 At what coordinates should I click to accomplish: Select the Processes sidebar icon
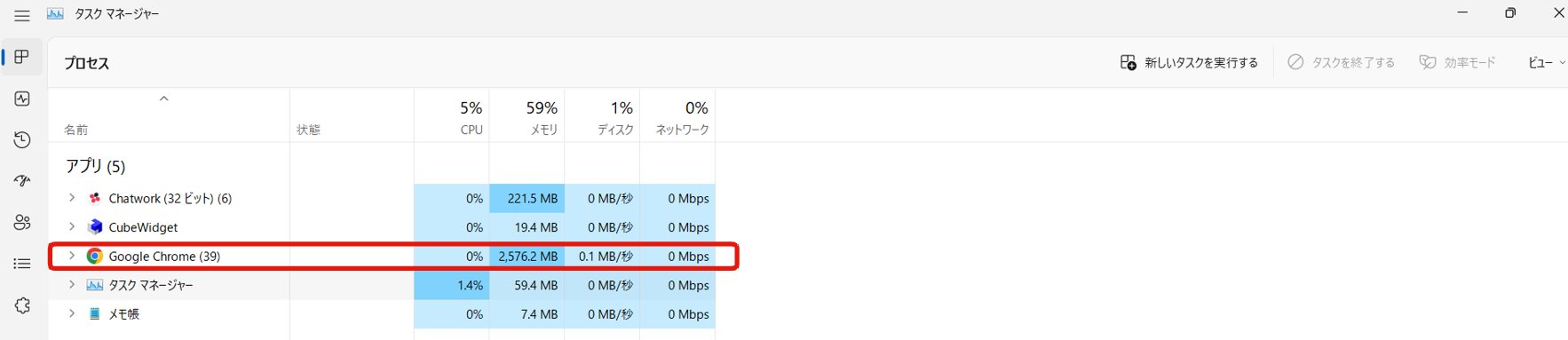[22, 57]
